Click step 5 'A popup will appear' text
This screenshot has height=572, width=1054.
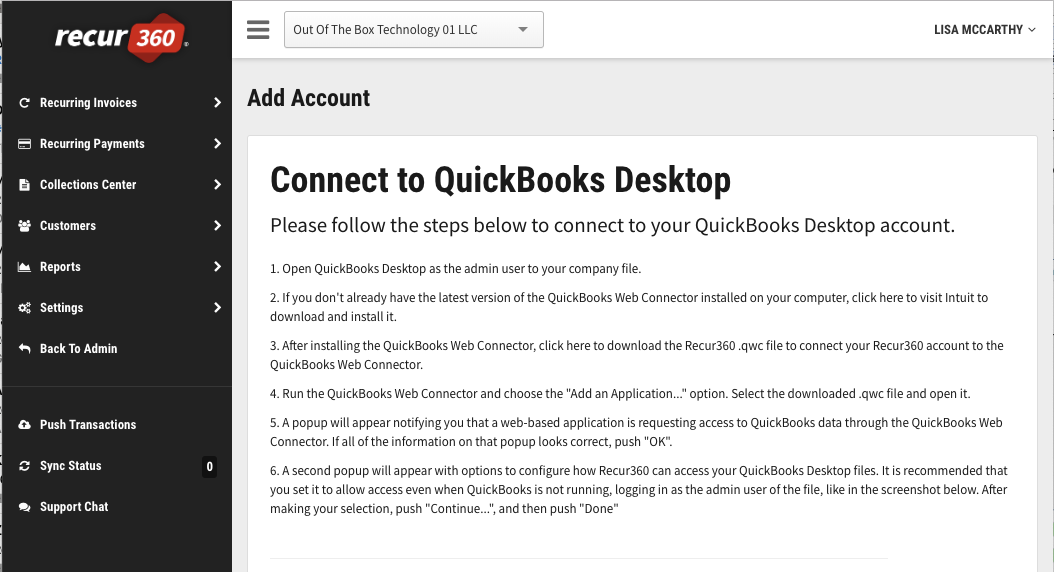tap(636, 432)
